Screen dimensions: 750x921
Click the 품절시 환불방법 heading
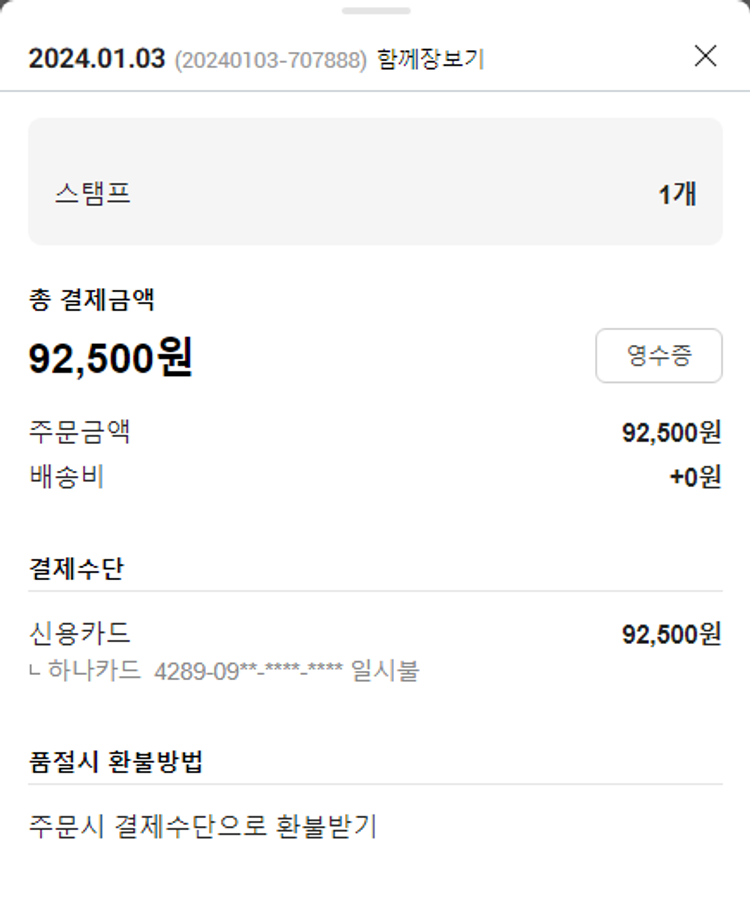(x=116, y=762)
